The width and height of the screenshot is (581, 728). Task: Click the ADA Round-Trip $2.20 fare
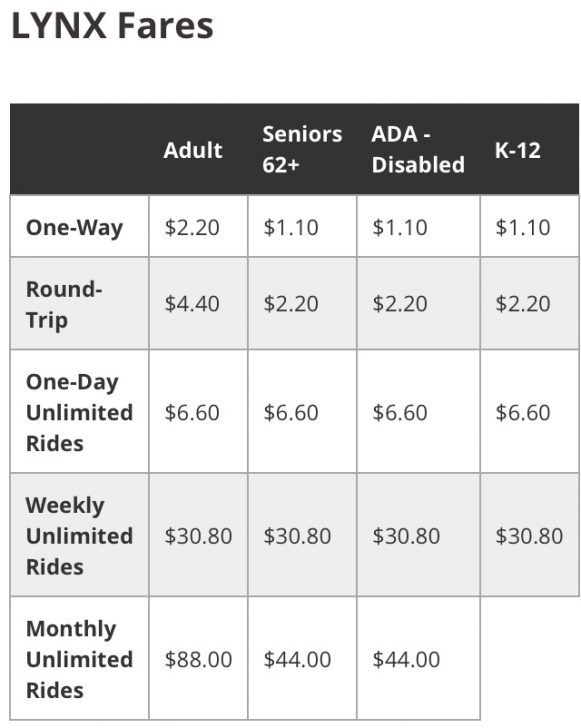click(x=399, y=304)
